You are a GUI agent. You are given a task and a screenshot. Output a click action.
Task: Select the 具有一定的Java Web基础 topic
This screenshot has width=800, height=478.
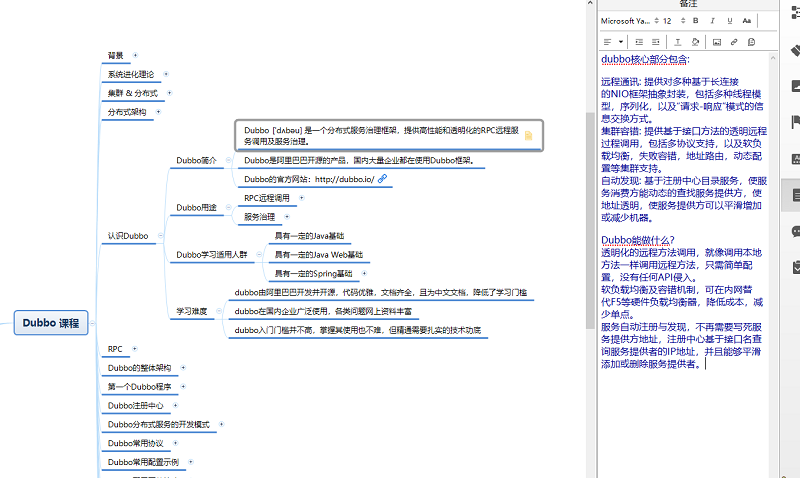[x=319, y=255]
